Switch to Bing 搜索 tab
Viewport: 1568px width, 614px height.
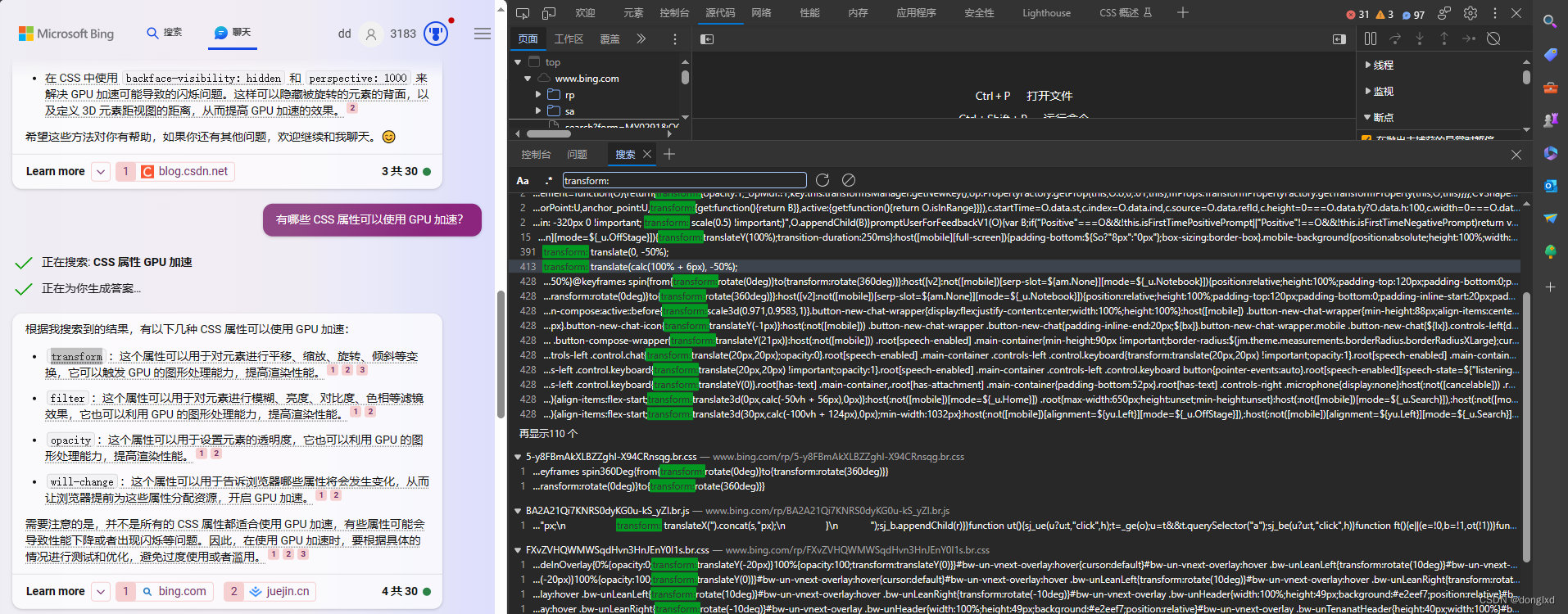pos(164,33)
